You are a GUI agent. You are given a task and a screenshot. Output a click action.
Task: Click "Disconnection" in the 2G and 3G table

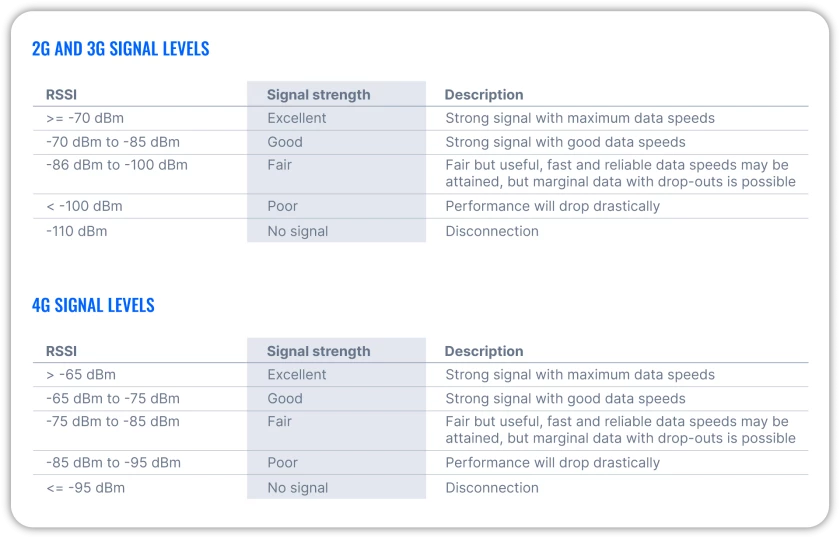point(492,231)
